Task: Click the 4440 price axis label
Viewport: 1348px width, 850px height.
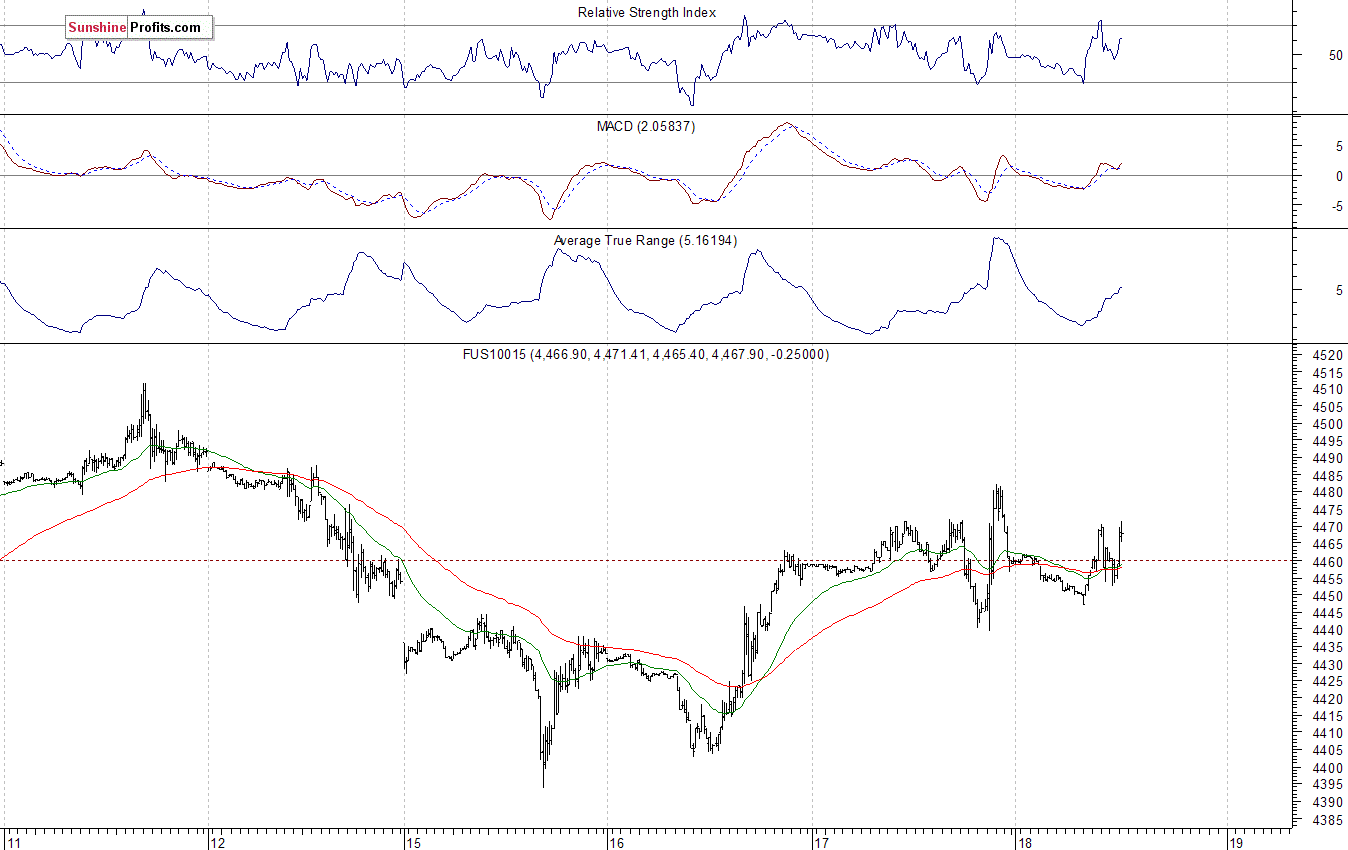Action: coord(1330,631)
